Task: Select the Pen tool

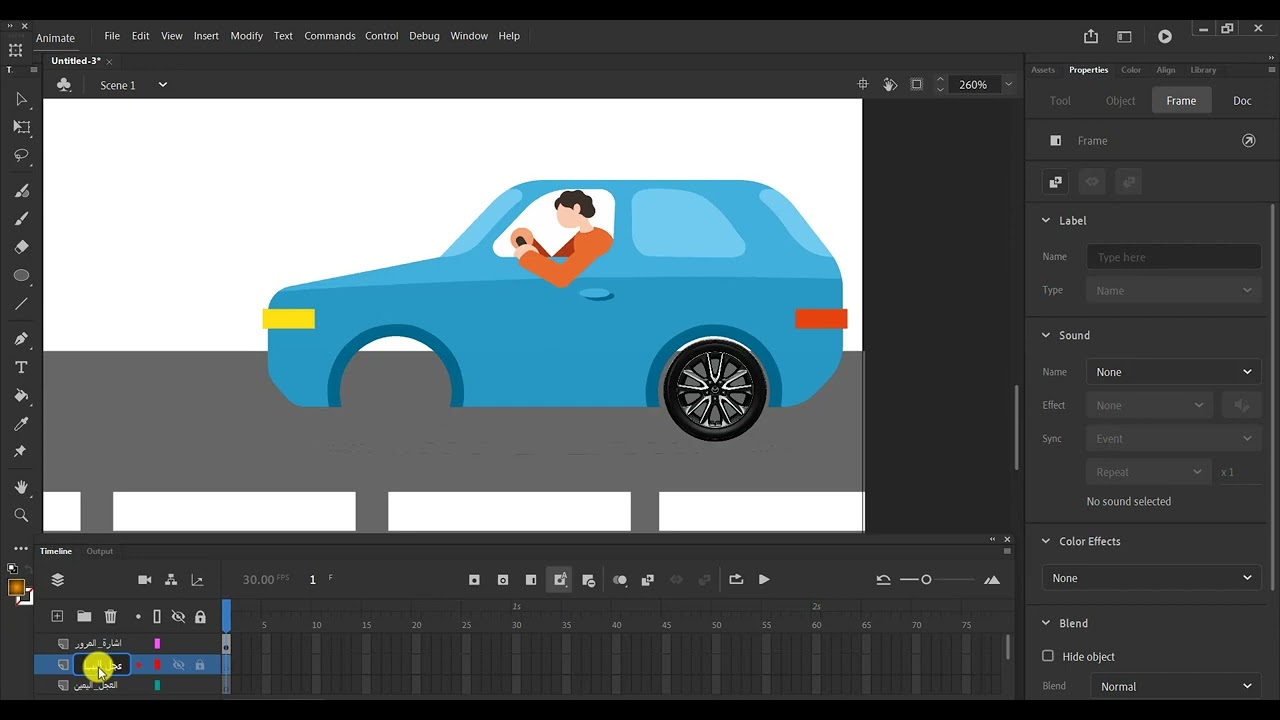Action: [x=21, y=338]
